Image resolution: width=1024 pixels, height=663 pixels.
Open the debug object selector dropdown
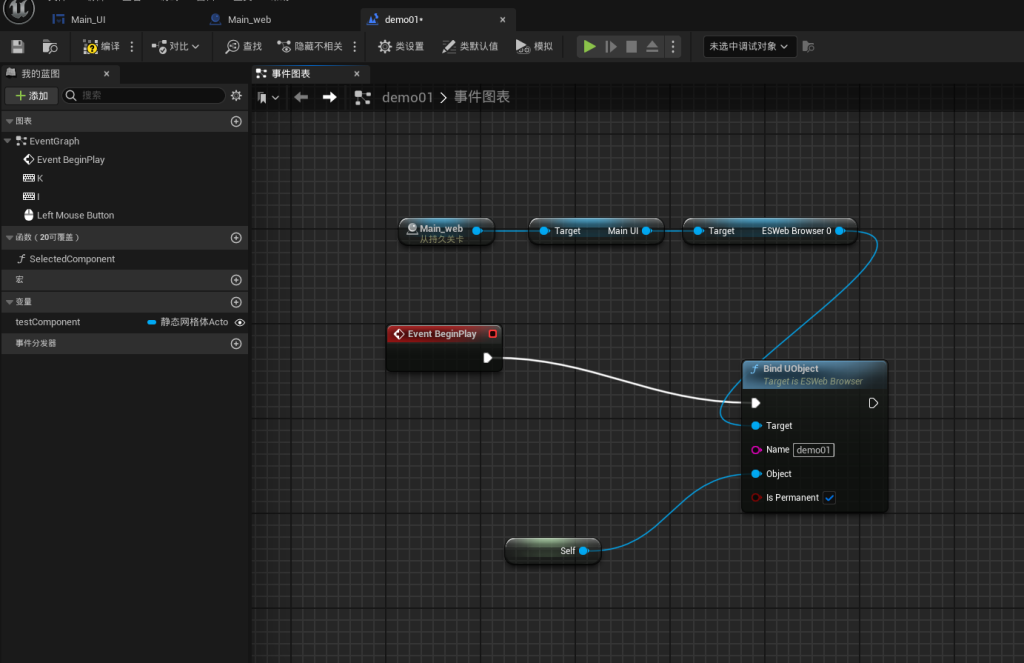pyautogui.click(x=750, y=46)
